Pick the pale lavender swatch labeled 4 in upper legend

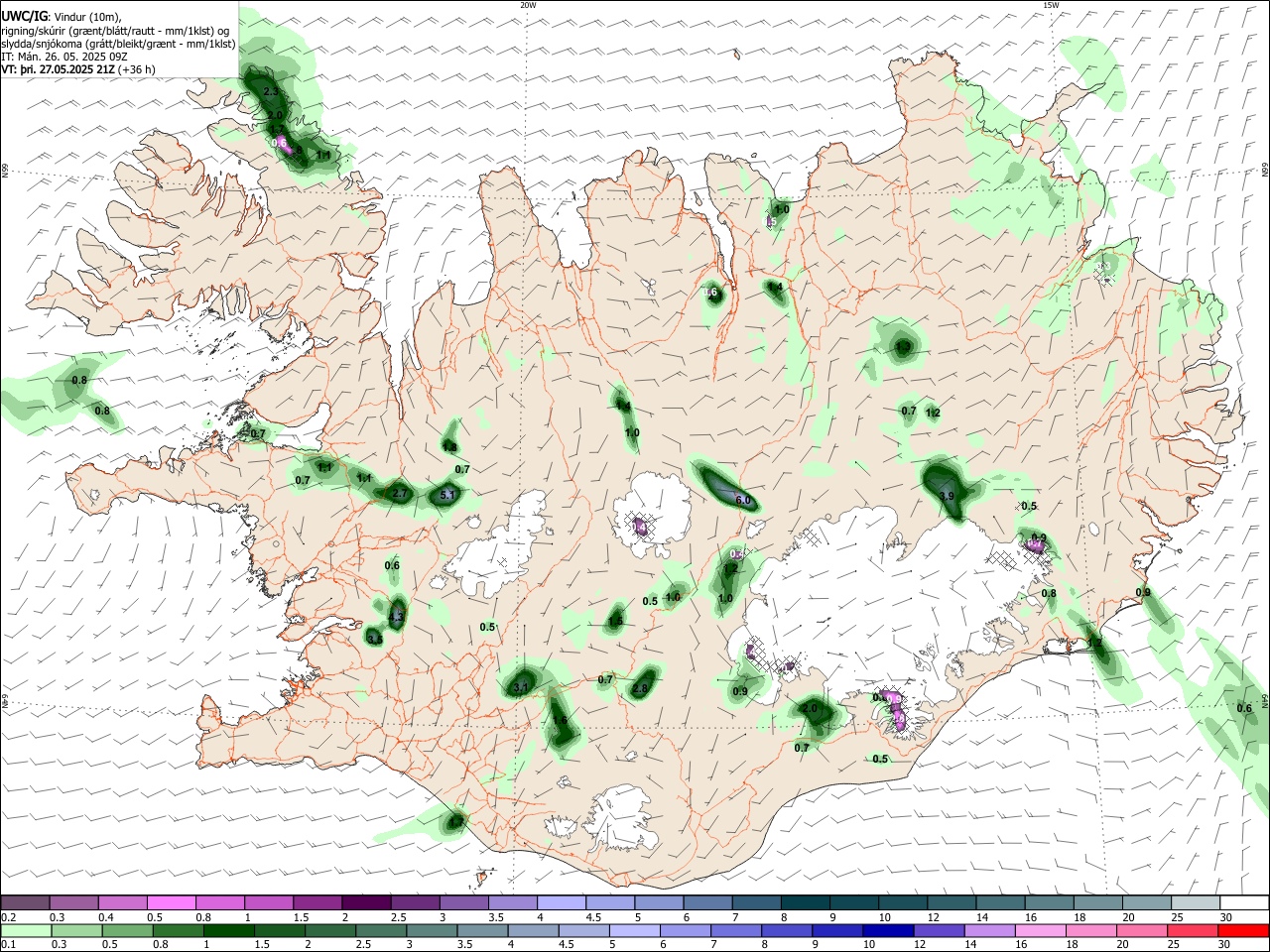tap(560, 902)
